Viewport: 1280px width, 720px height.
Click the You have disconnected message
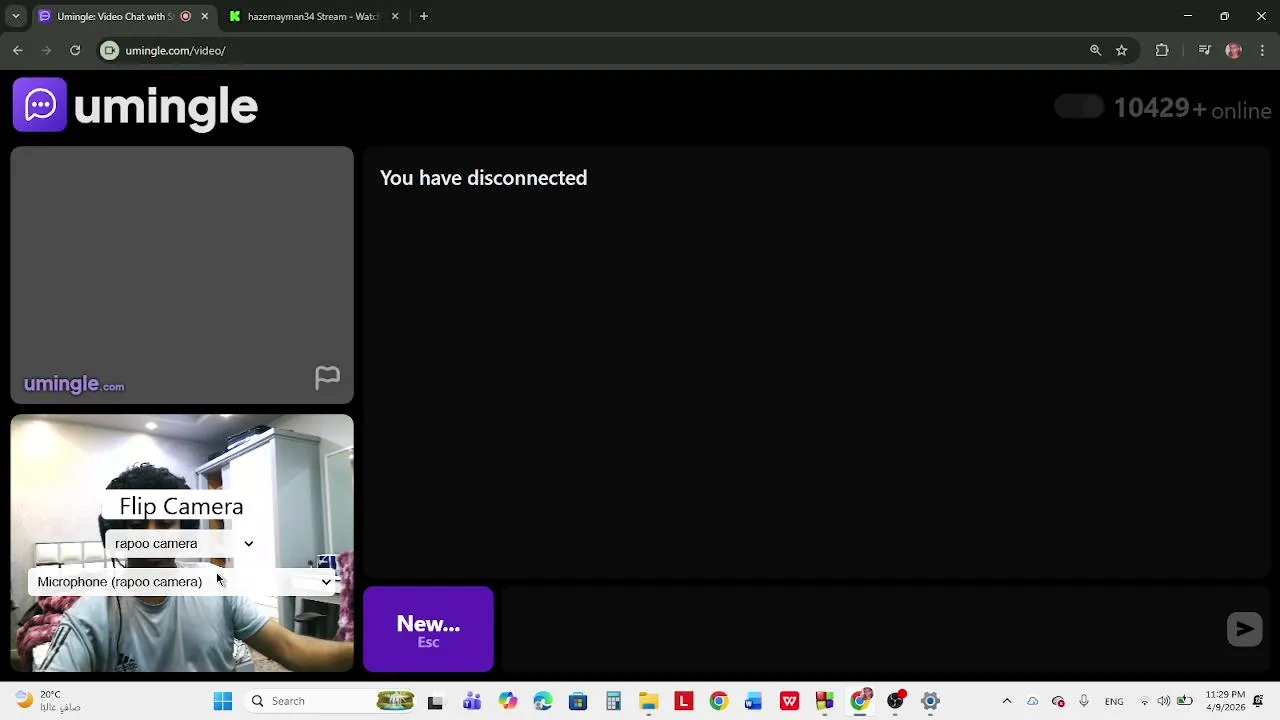[483, 178]
